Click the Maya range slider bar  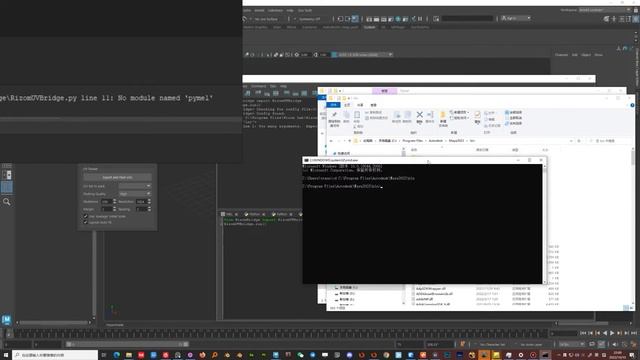click(x=127, y=344)
